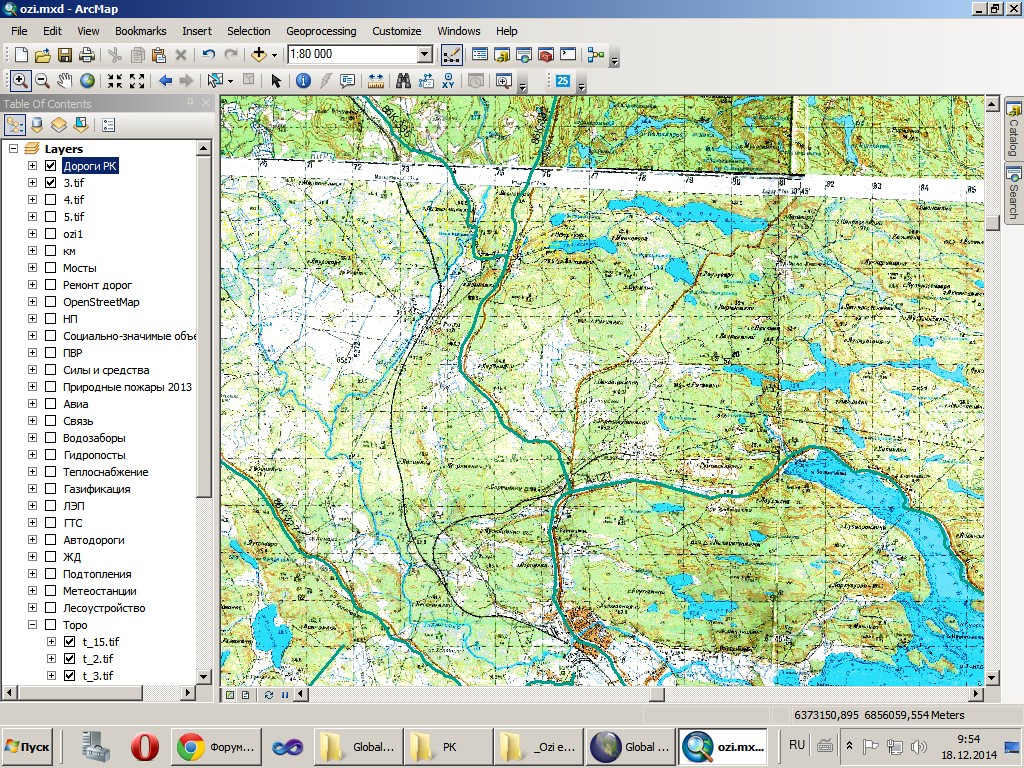Select the Pan hand tool
Image resolution: width=1024 pixels, height=768 pixels.
[65, 81]
